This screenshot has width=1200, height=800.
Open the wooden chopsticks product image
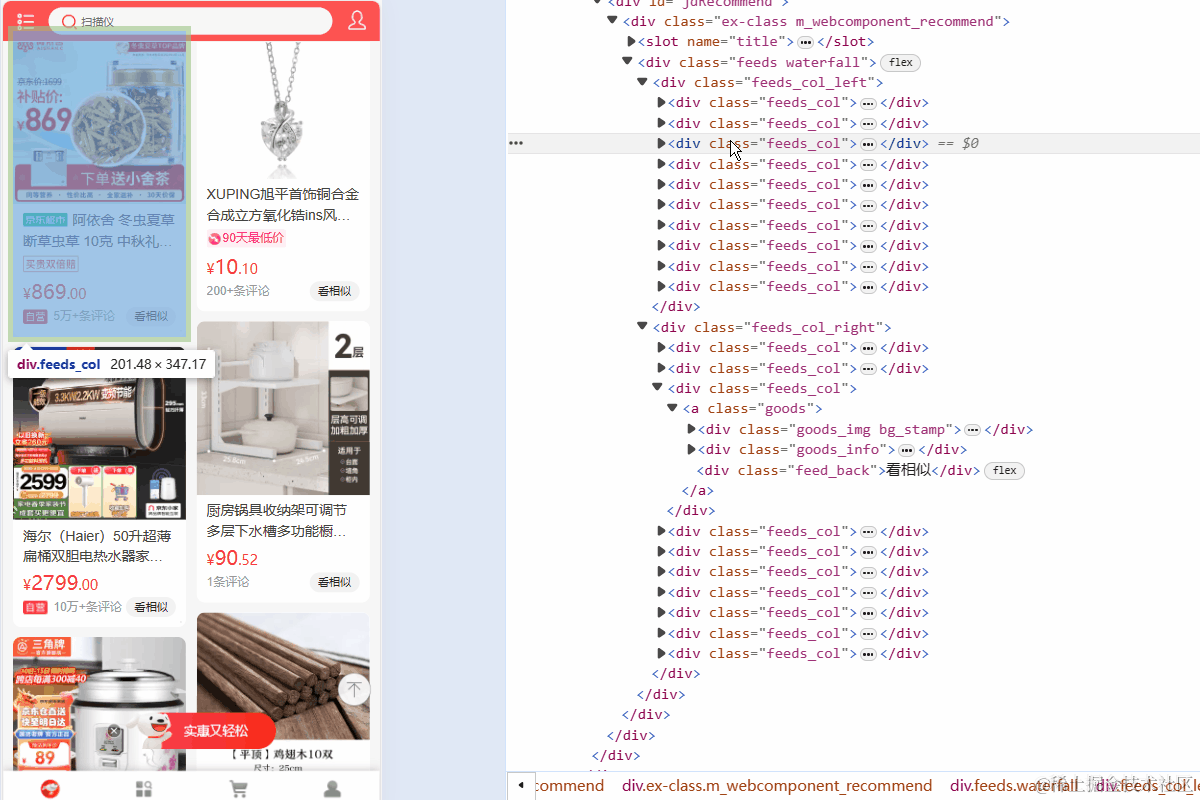tap(283, 692)
